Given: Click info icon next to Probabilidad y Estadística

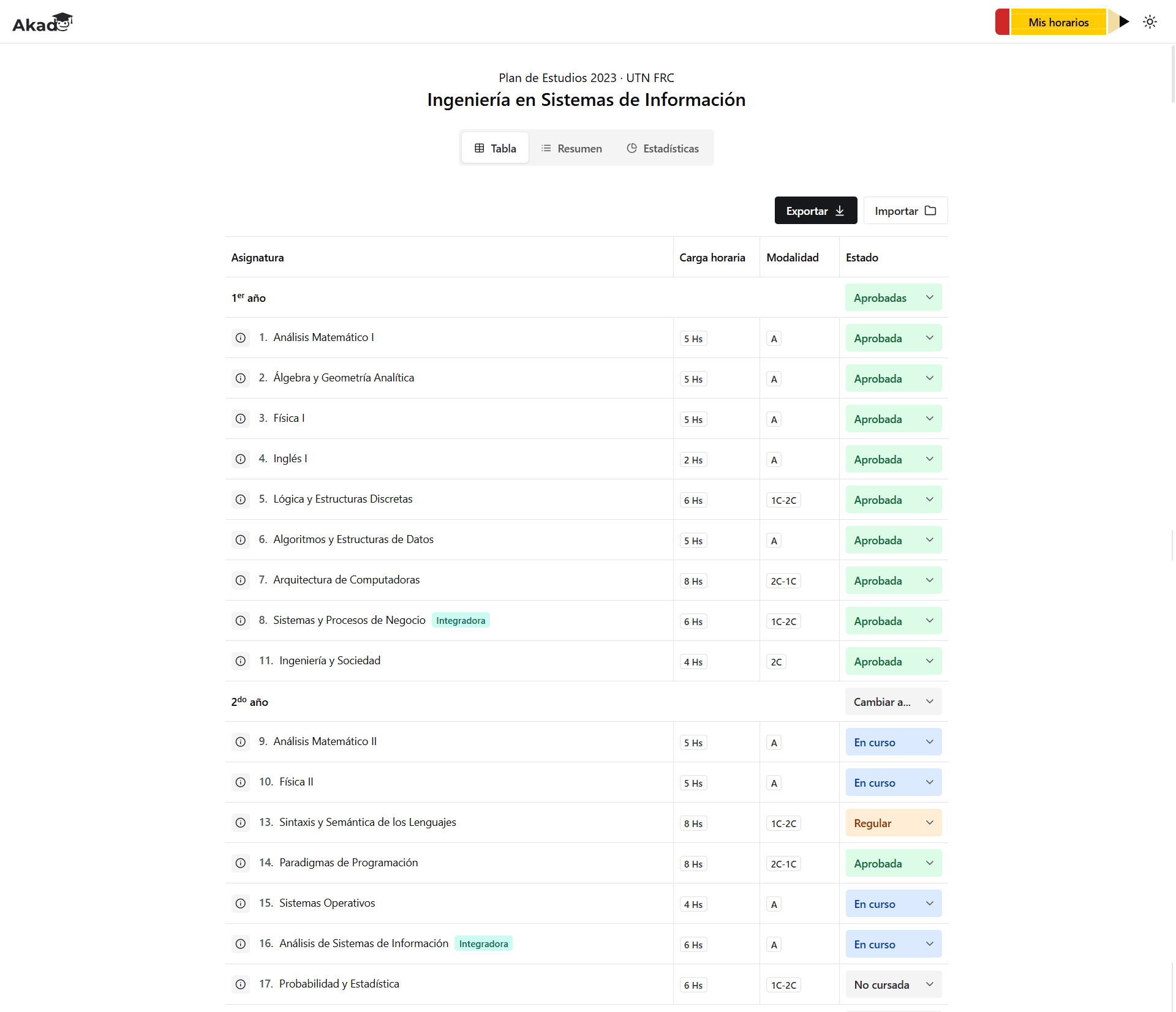Looking at the screenshot, I should click(241, 984).
